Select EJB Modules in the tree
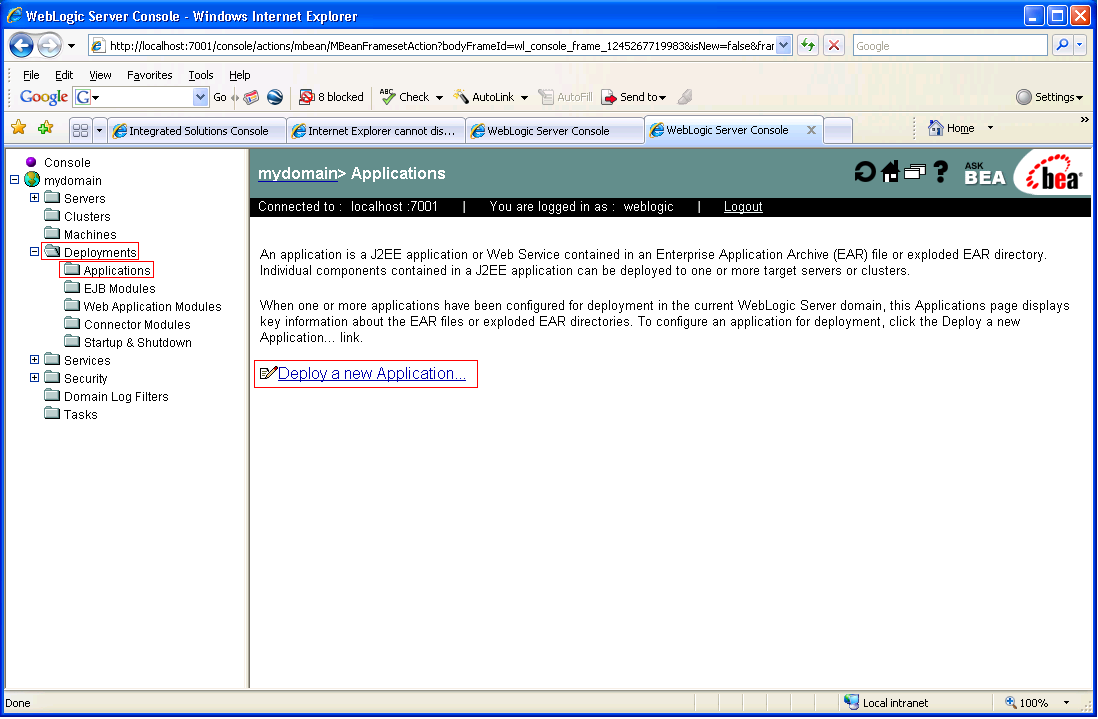The height and width of the screenshot is (719, 1098). (119, 289)
